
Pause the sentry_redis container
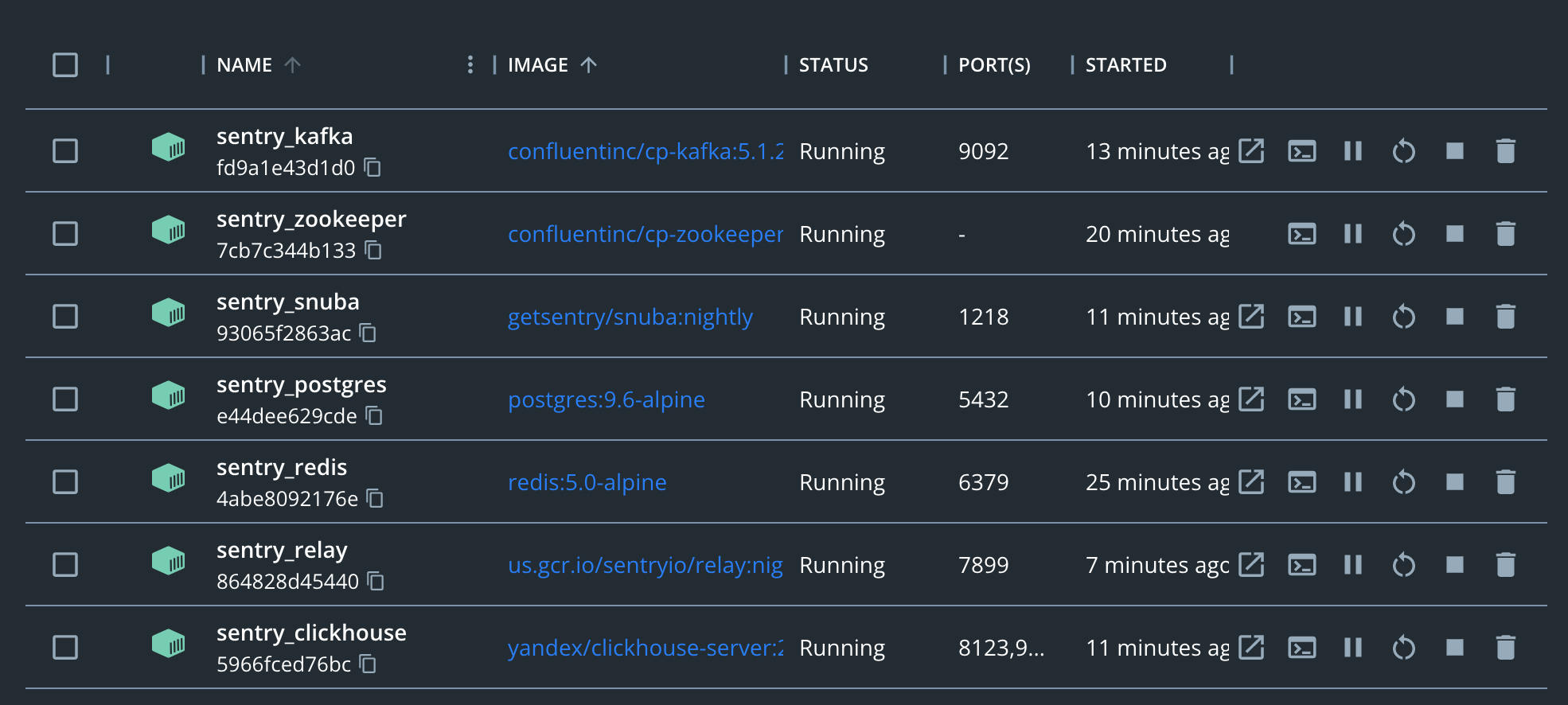pos(1353,481)
